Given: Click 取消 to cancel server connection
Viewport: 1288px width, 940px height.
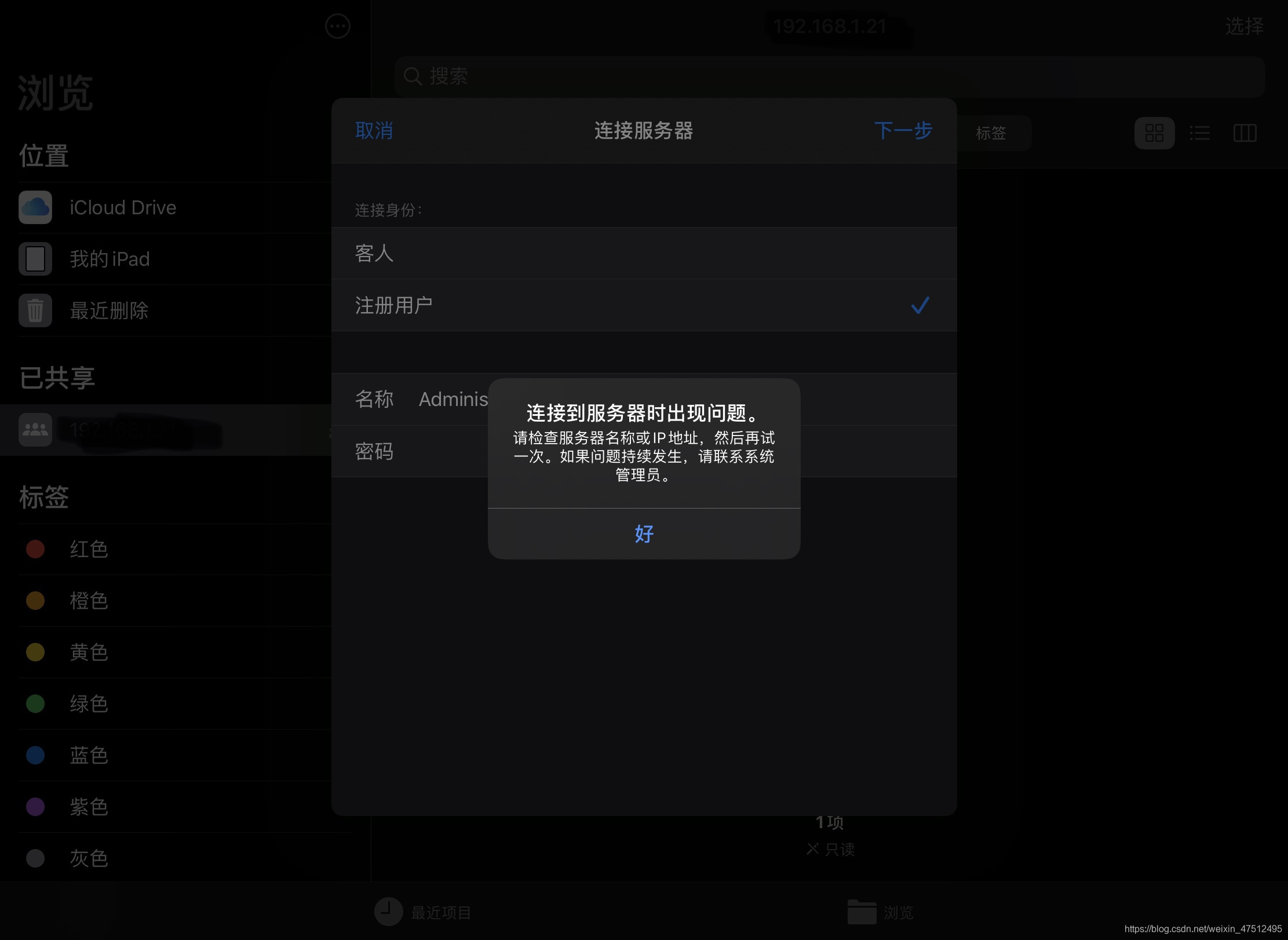Looking at the screenshot, I should (374, 131).
